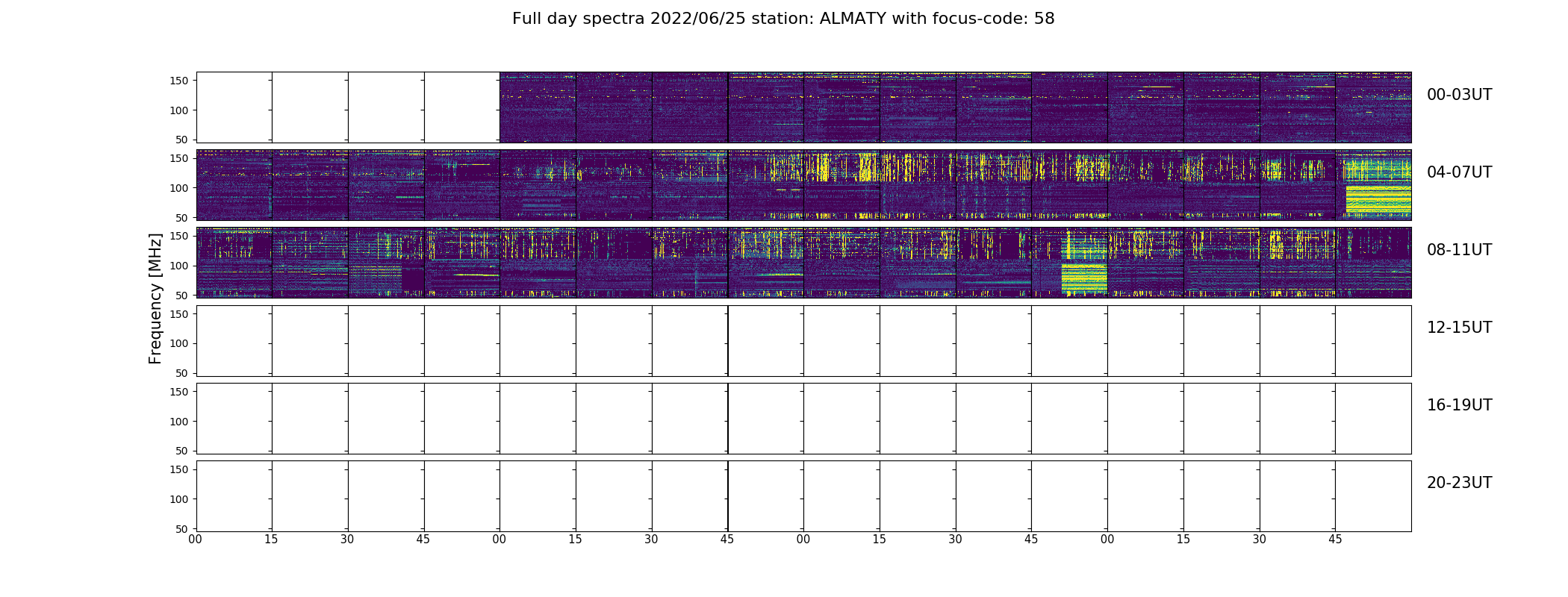Click the '00-03UT' row label

click(1459, 95)
